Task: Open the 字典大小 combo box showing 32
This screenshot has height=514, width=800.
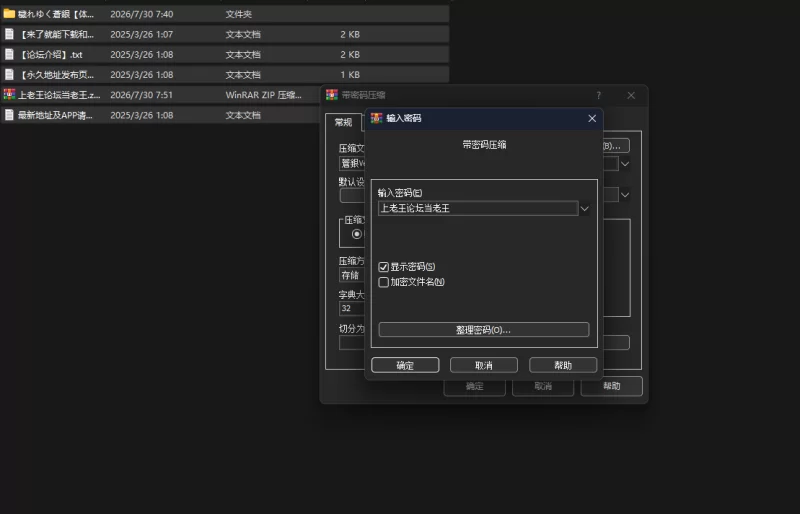Action: pyautogui.click(x=353, y=308)
